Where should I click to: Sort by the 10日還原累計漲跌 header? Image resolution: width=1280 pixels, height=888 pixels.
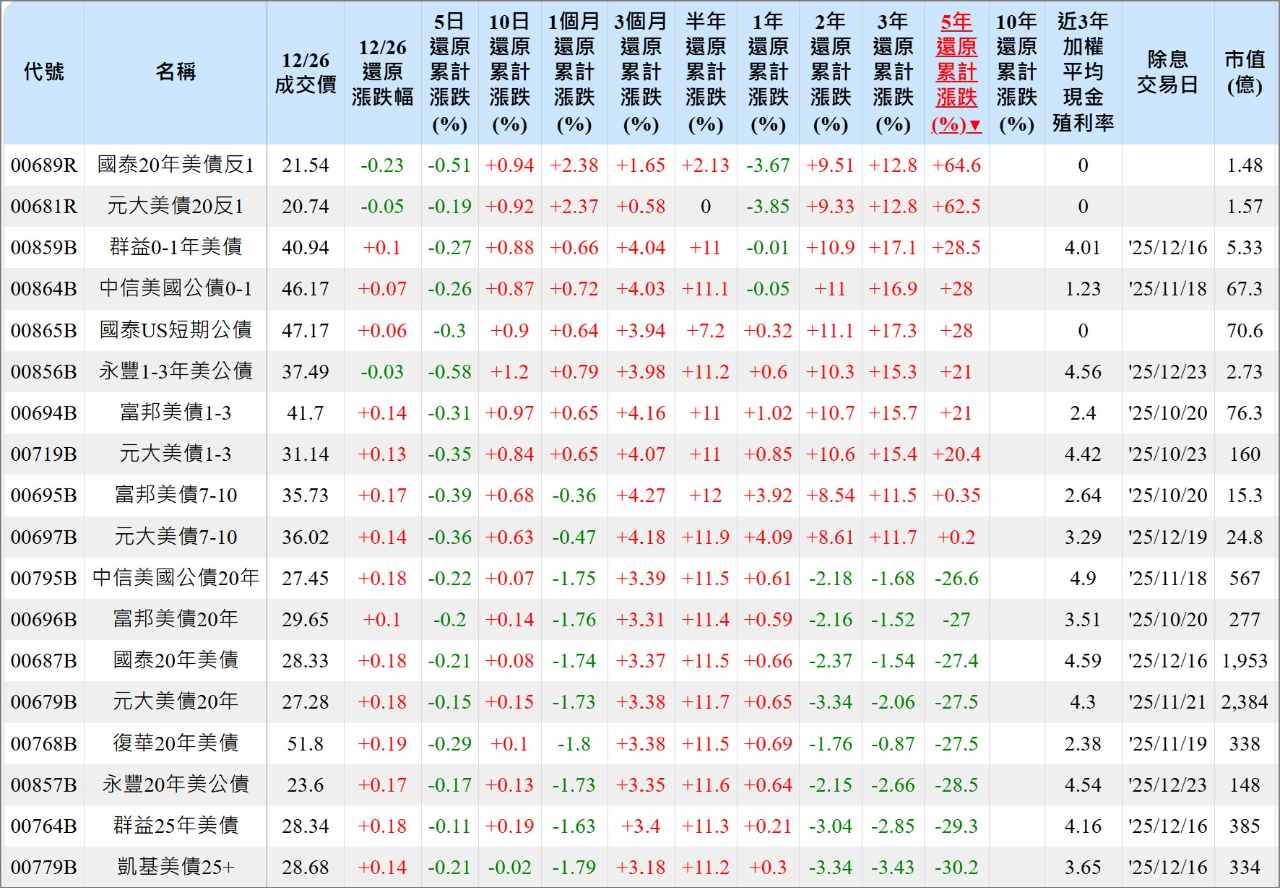[x=510, y=72]
